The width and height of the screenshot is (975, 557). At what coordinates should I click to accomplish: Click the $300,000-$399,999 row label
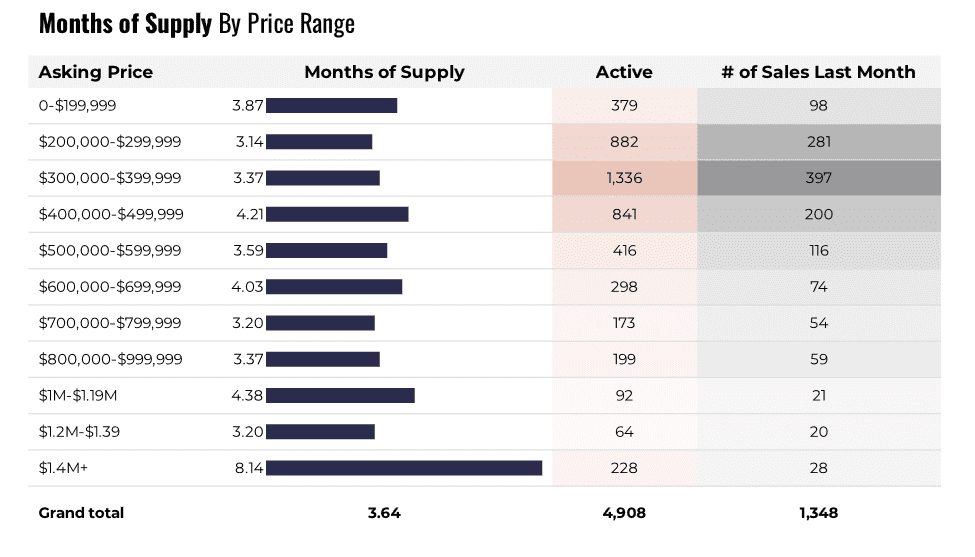click(x=110, y=178)
